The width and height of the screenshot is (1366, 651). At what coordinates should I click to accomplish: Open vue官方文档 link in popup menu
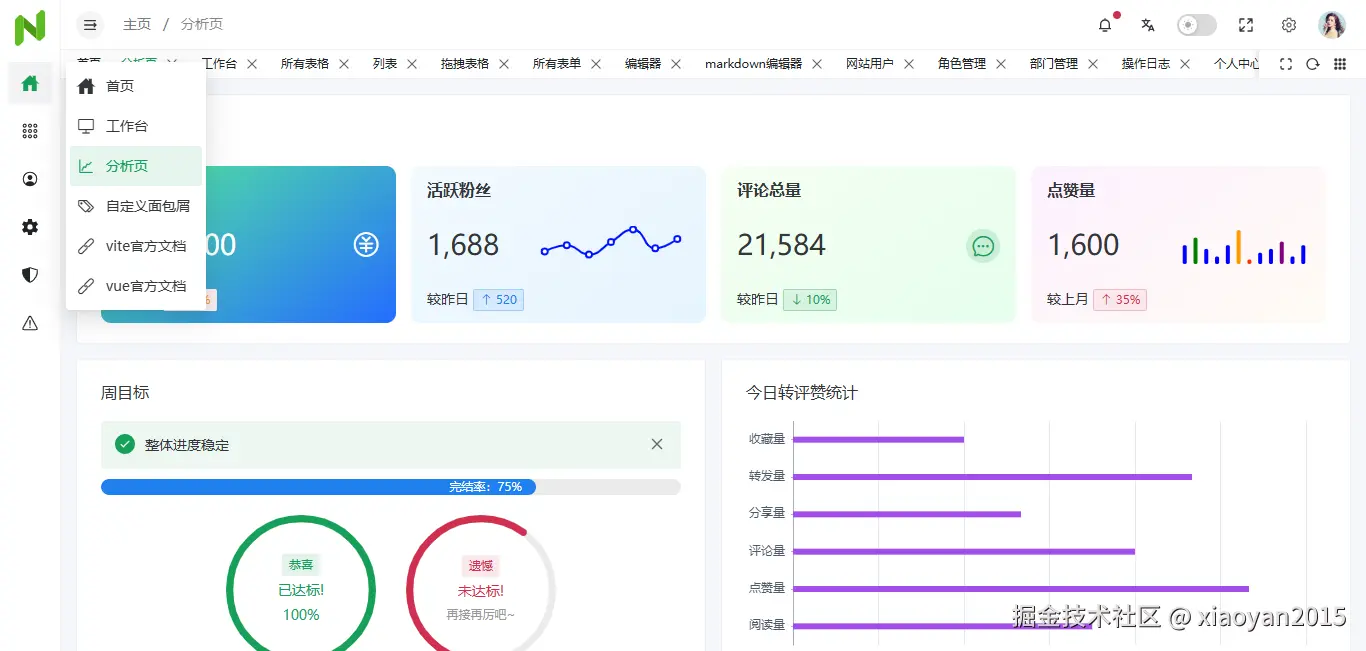(x=136, y=286)
